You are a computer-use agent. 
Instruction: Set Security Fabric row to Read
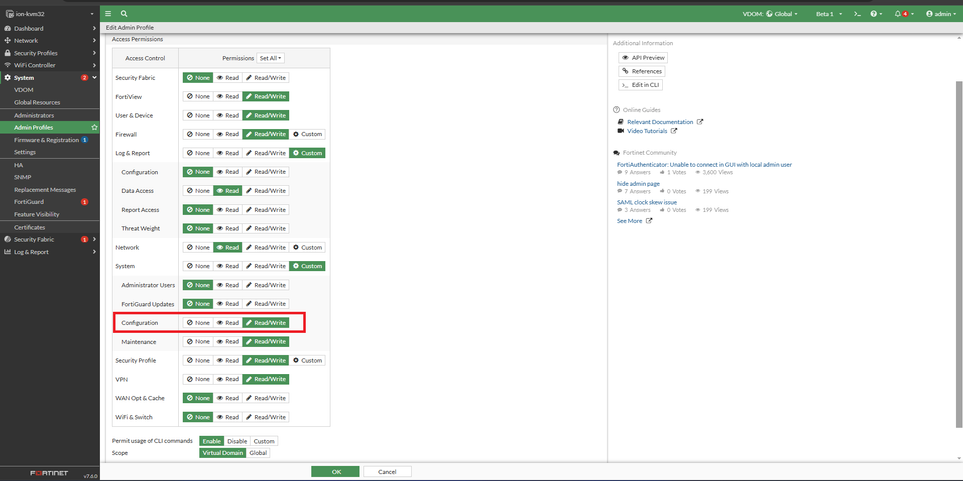(x=227, y=78)
